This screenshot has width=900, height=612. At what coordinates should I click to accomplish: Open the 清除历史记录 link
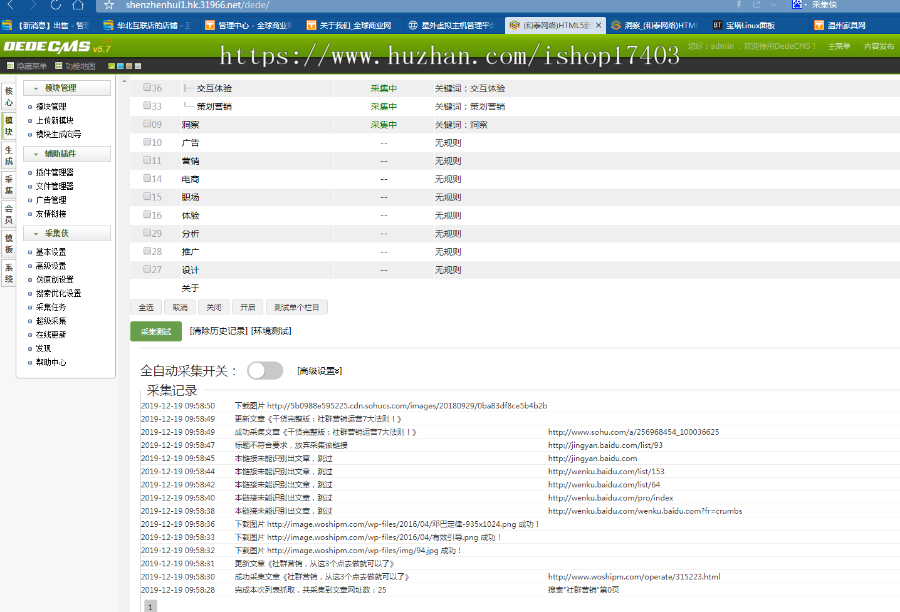click(217, 330)
